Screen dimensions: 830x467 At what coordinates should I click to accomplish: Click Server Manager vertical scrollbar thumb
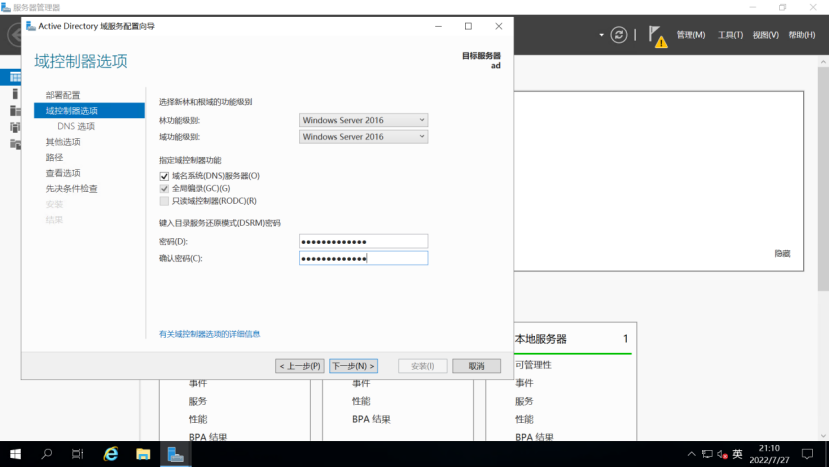coord(823,178)
